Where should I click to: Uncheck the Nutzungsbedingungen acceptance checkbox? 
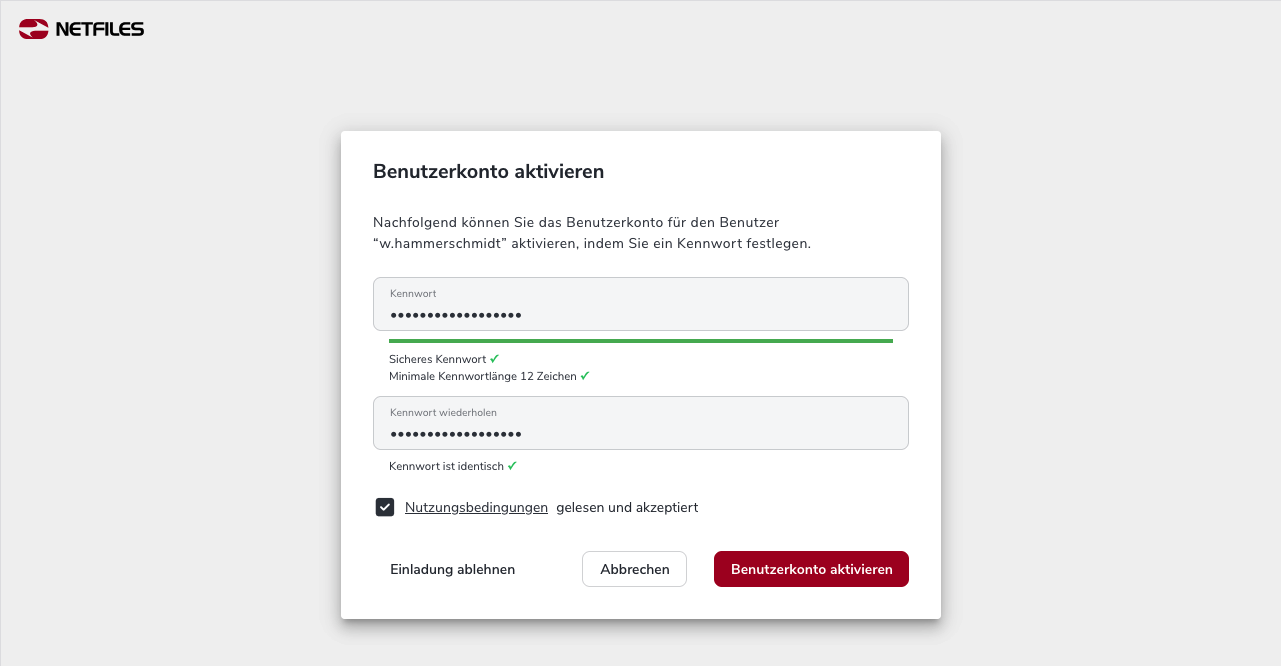[385, 507]
